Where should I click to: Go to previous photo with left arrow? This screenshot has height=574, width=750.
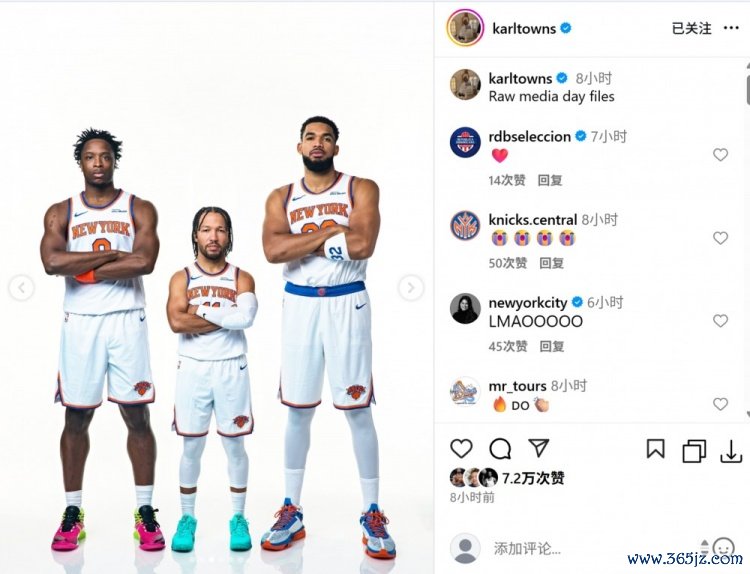point(22,287)
